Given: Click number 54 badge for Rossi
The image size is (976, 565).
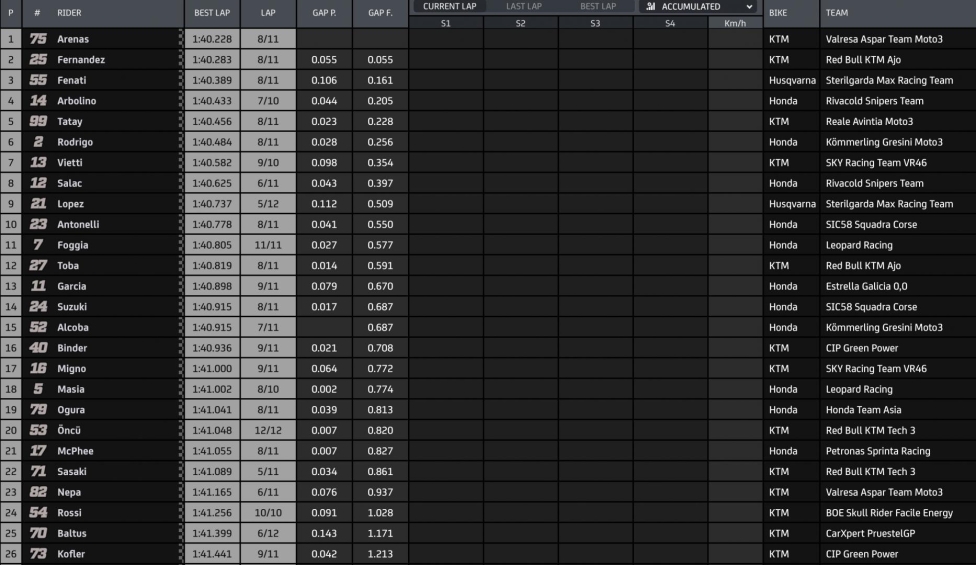Looking at the screenshot, I should coord(38,512).
